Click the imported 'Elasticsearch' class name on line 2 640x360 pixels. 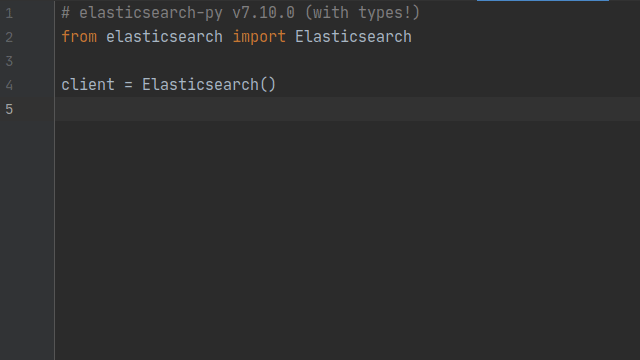click(x=353, y=37)
